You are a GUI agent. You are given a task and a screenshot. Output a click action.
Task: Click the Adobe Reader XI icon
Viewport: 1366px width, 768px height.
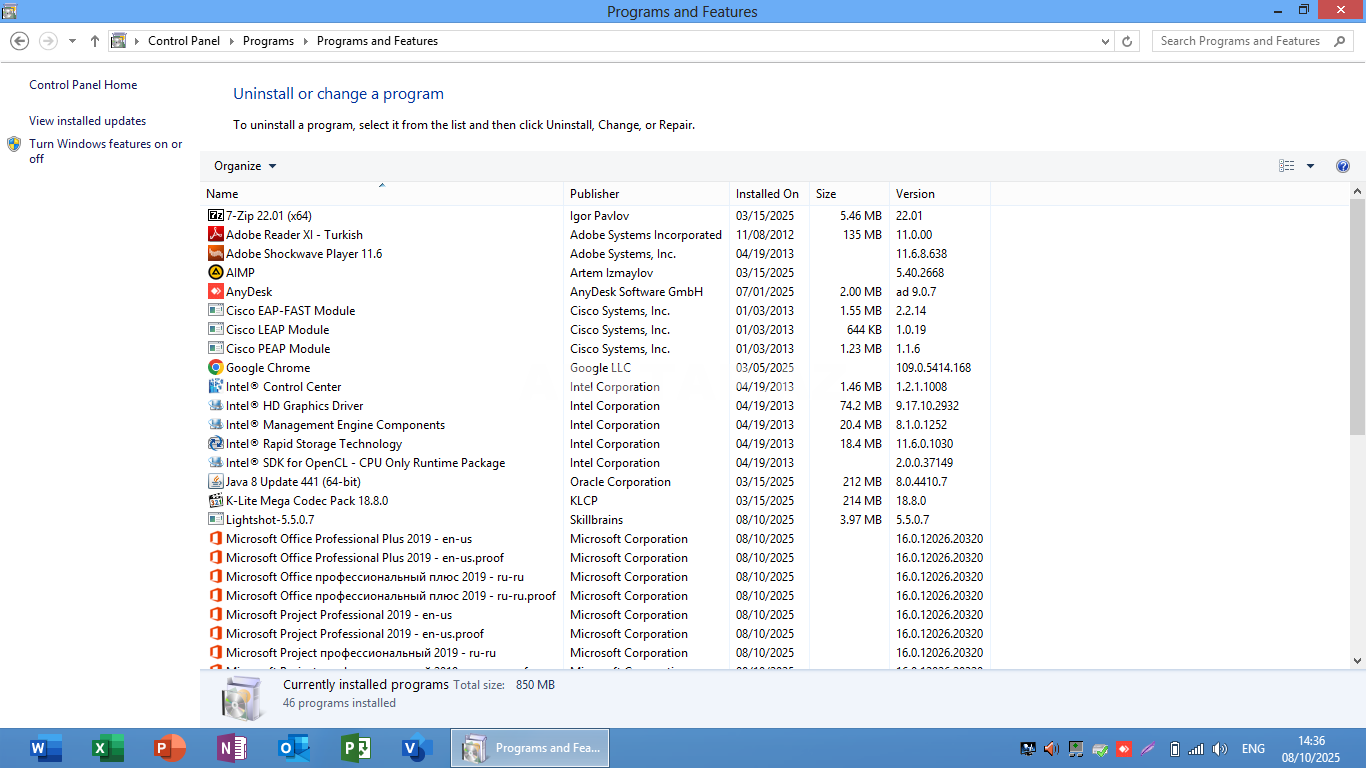[215, 234]
